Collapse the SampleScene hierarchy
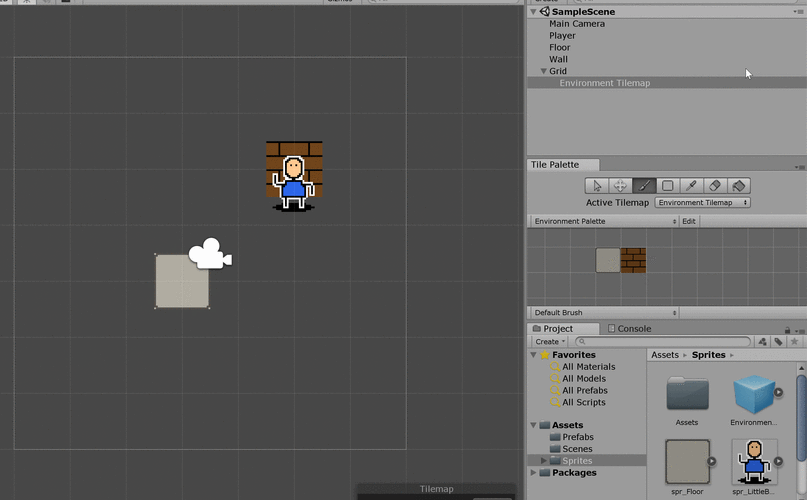 (x=534, y=11)
